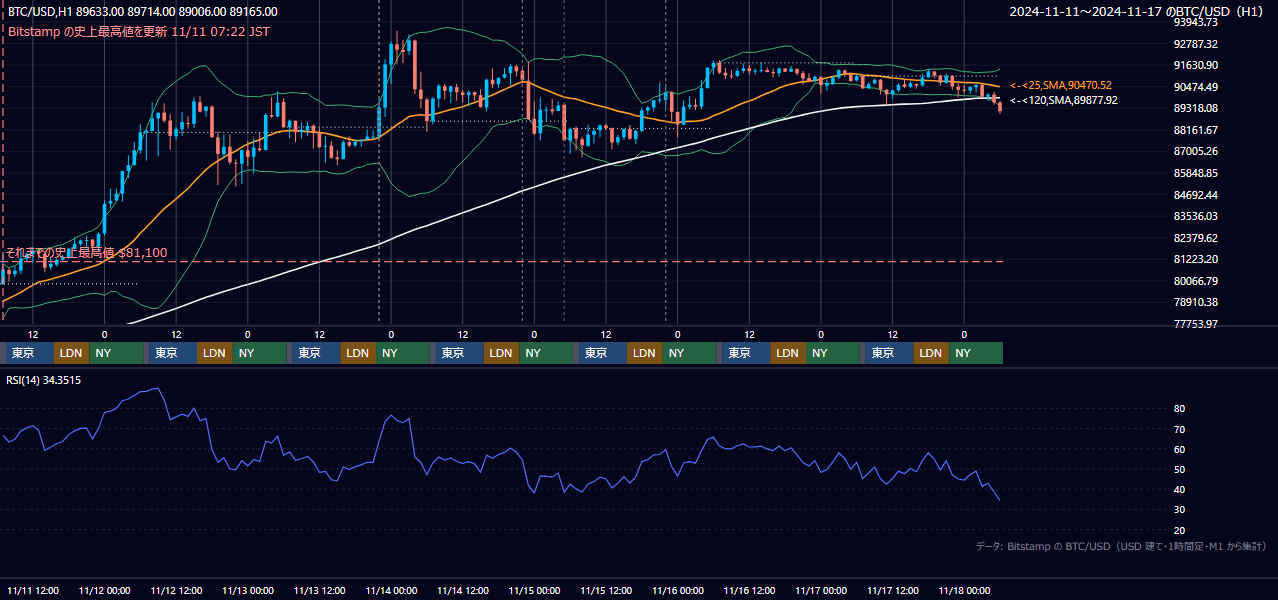Click the 11/11 12:00 time axis label
The width and height of the screenshot is (1278, 600).
point(33,591)
